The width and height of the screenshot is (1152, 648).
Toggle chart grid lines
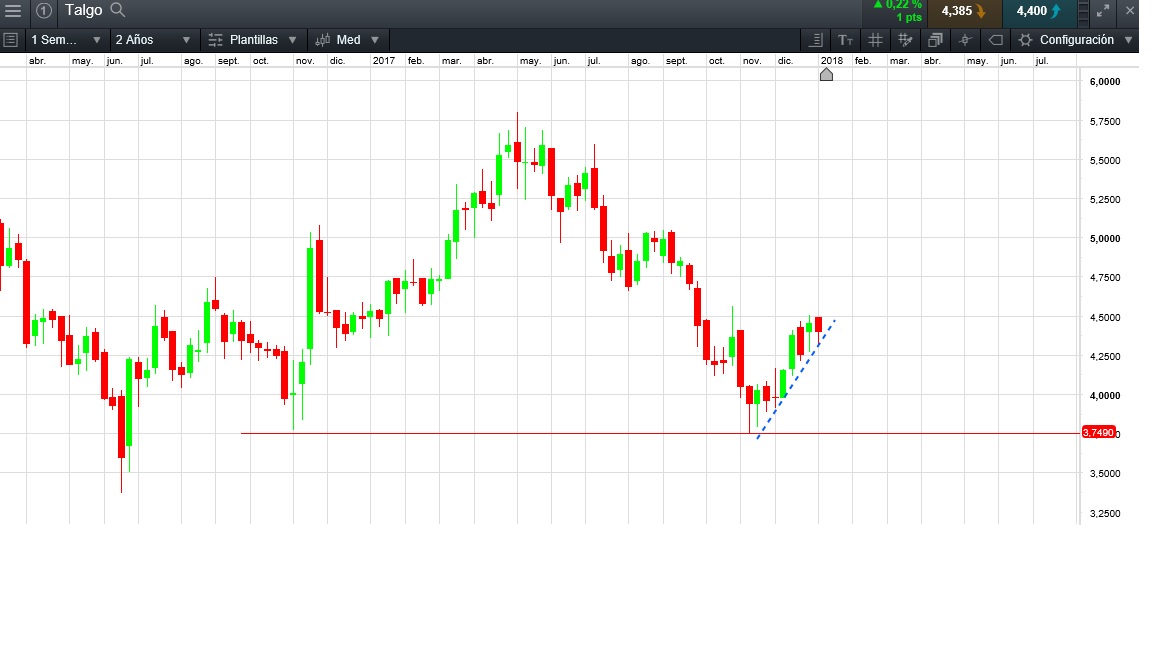(x=875, y=40)
